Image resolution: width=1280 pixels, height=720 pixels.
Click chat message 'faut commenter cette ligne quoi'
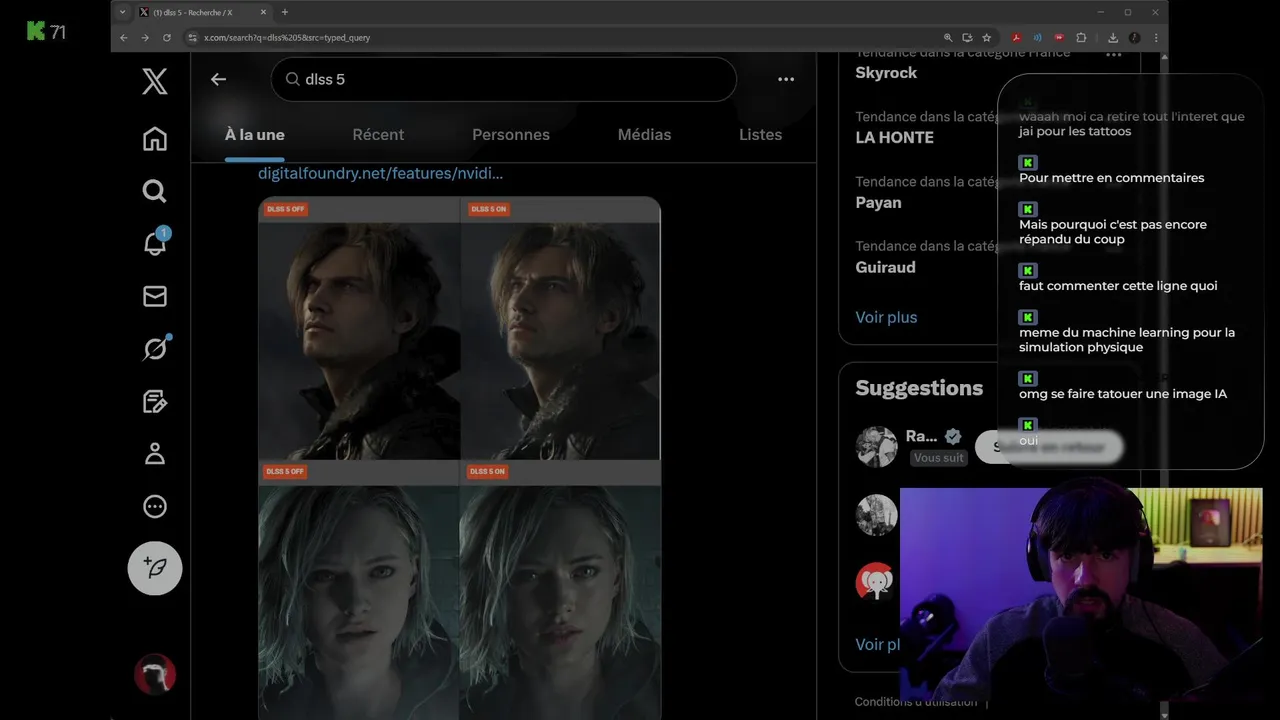click(x=1118, y=286)
